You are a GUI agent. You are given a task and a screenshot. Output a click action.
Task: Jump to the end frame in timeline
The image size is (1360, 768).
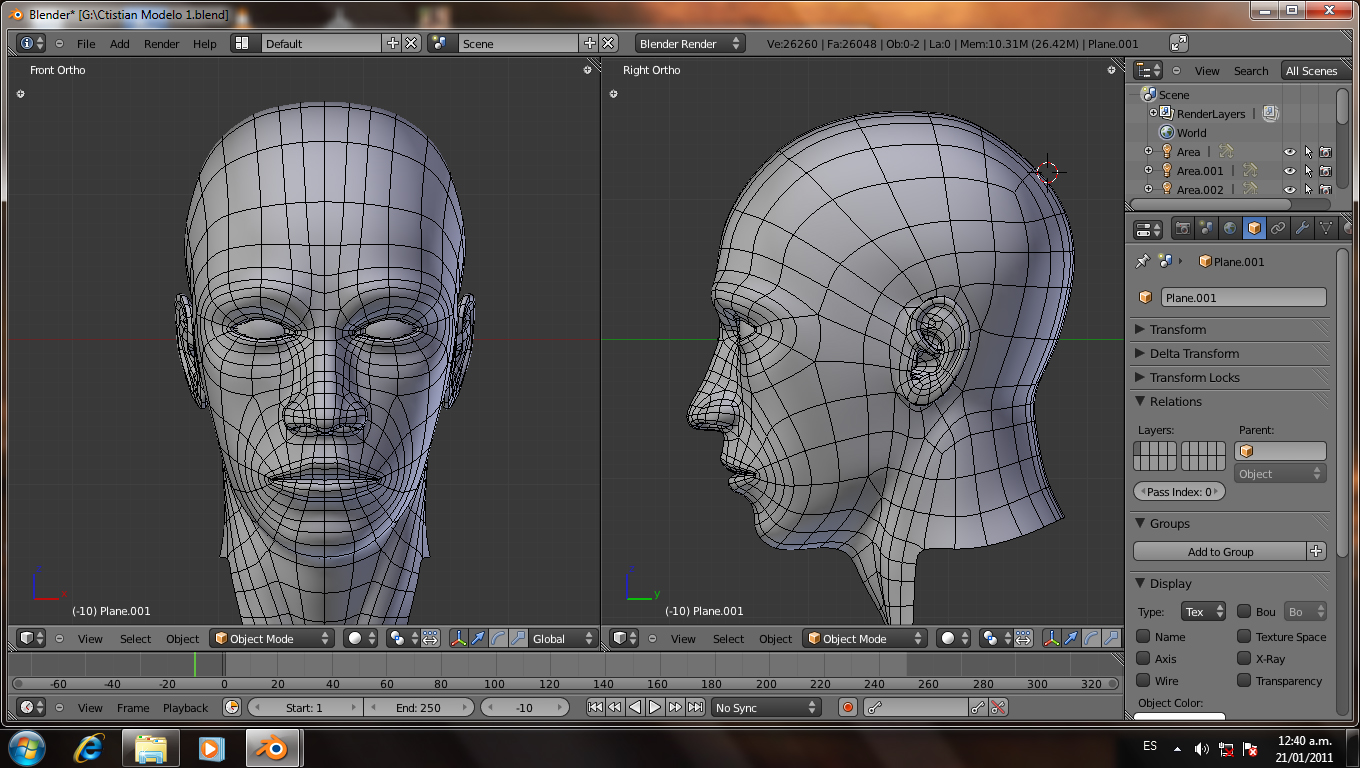tap(695, 707)
